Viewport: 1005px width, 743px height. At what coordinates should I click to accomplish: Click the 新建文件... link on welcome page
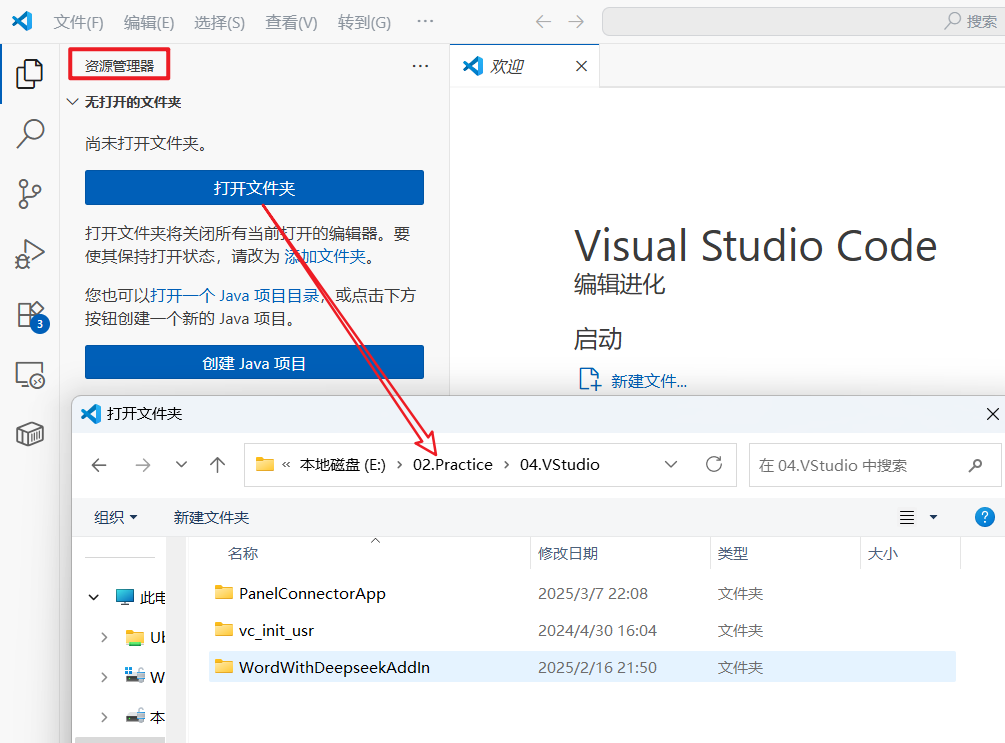649,381
